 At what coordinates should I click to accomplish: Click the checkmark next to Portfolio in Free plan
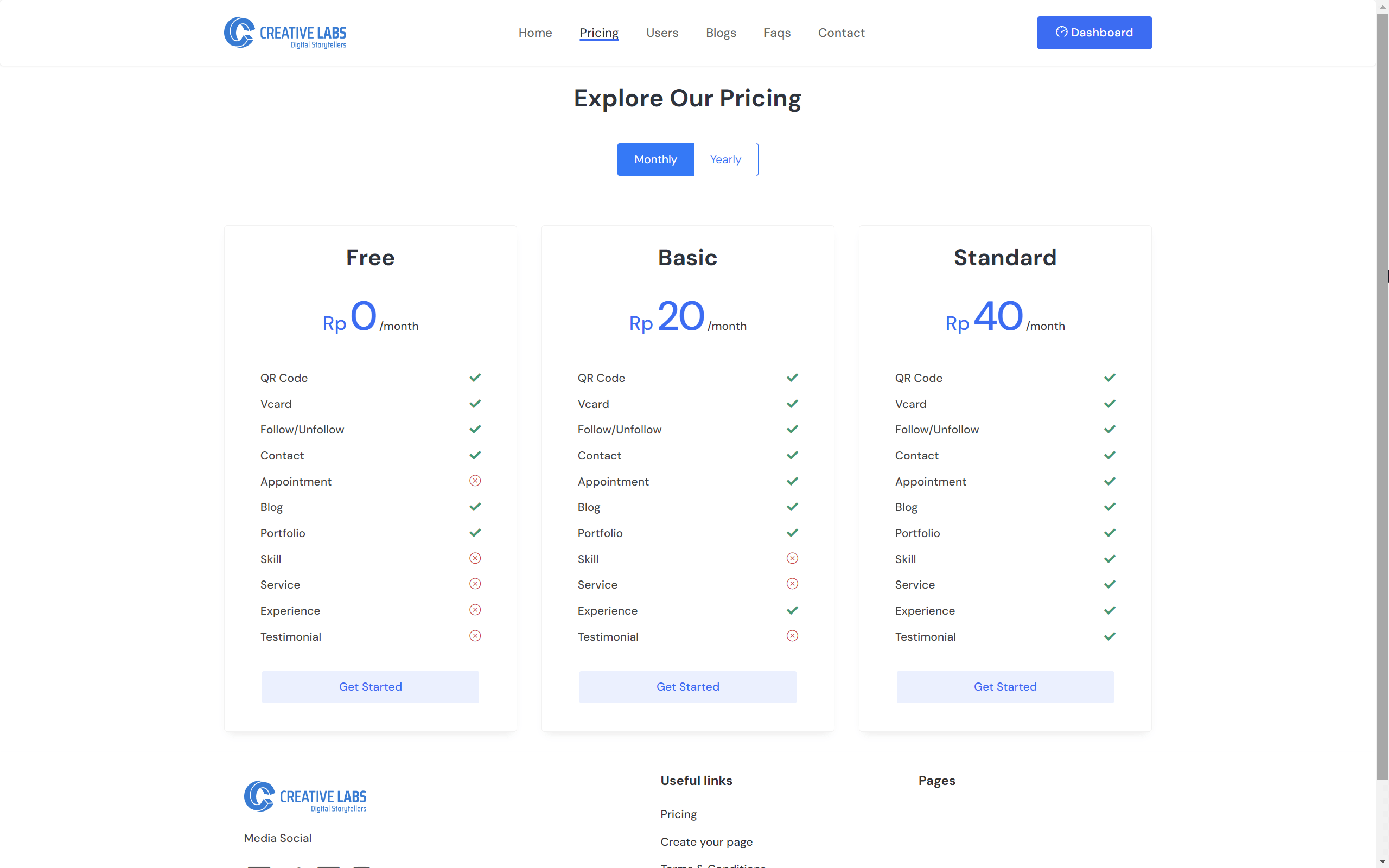tap(475, 533)
